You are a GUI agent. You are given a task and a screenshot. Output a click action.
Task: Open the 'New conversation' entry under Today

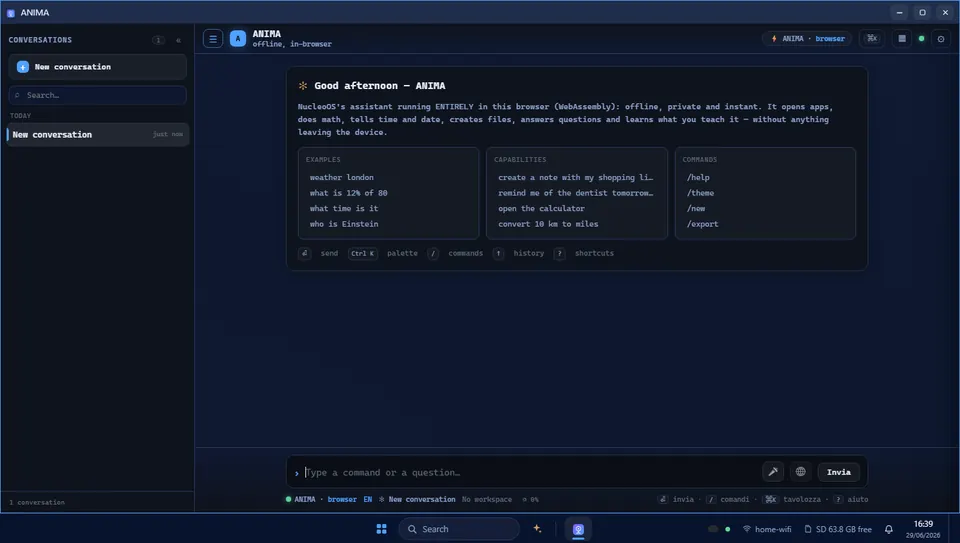(x=97, y=135)
